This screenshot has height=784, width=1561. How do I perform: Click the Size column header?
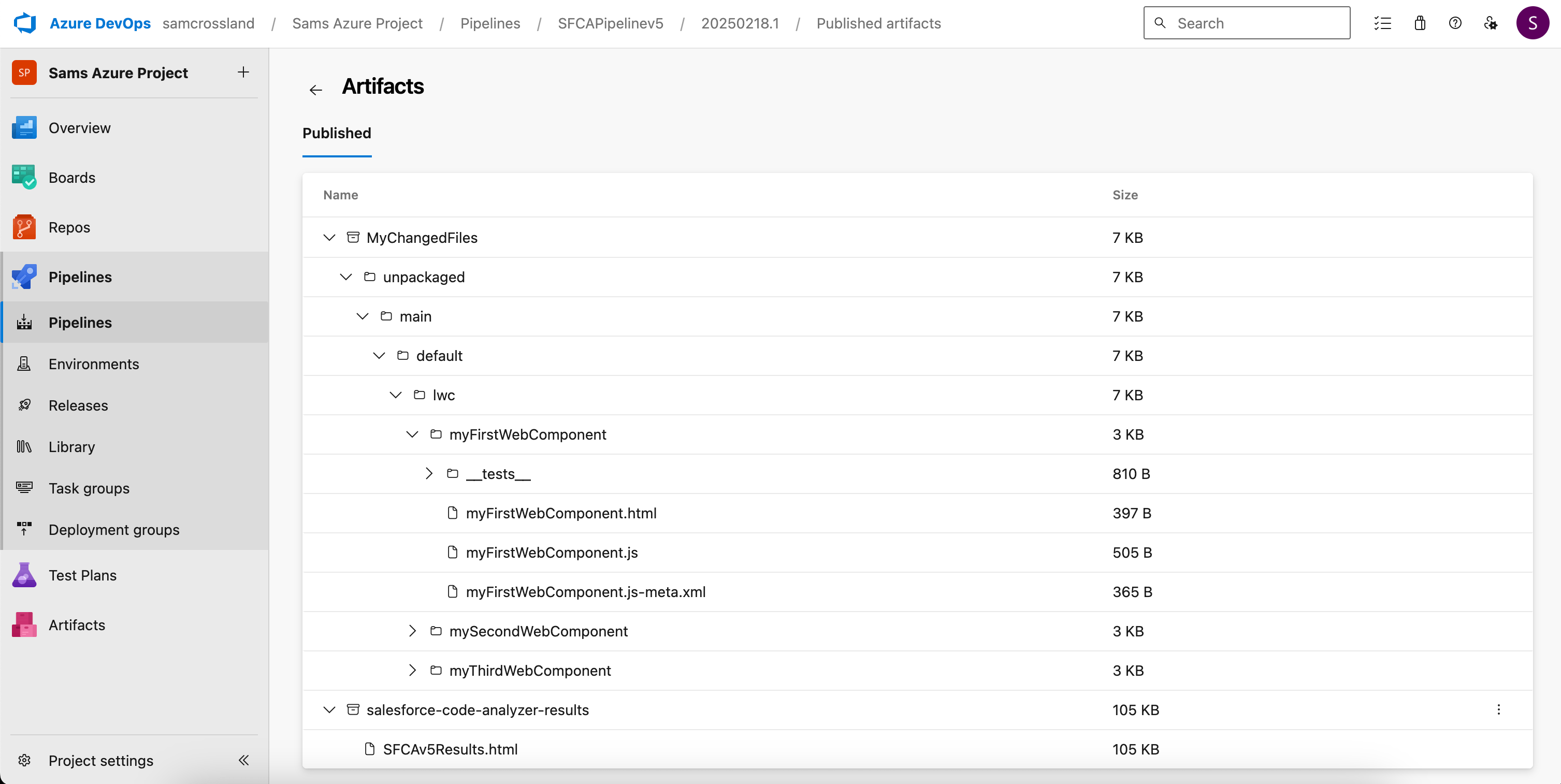tap(1125, 195)
